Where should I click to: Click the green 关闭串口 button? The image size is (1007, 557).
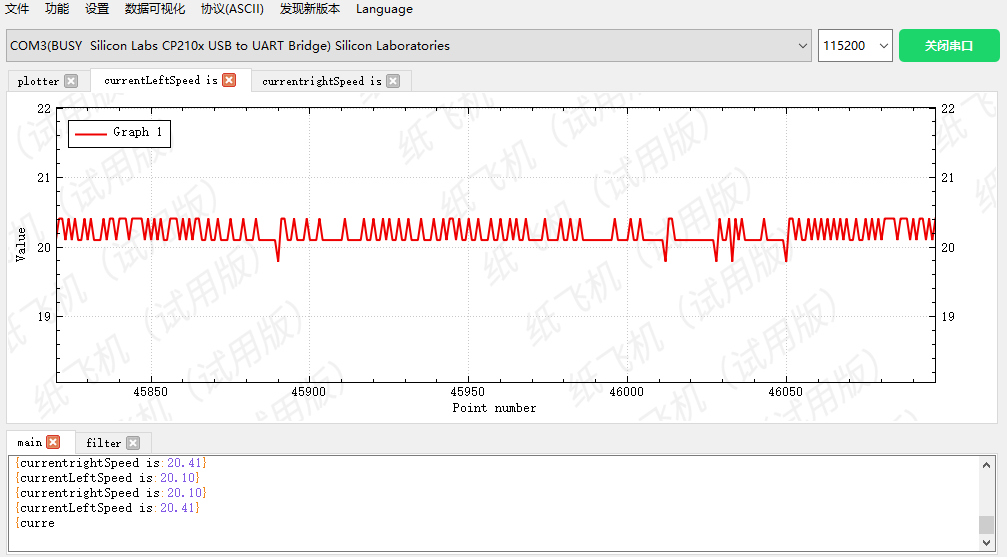tap(948, 46)
